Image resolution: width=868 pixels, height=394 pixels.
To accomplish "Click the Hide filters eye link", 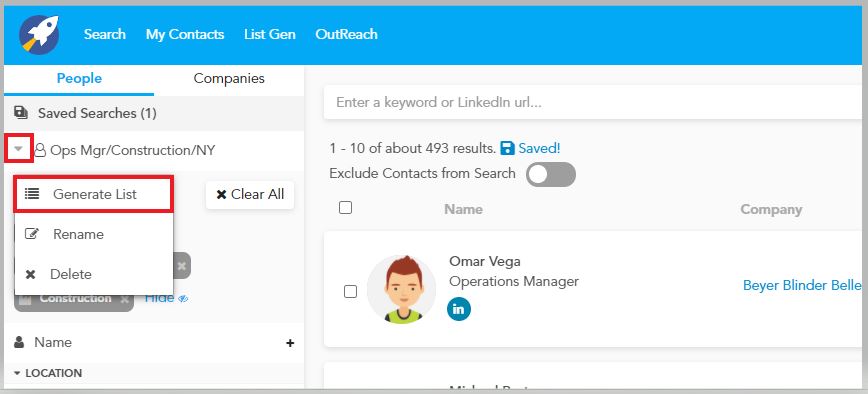I will pyautogui.click(x=167, y=298).
